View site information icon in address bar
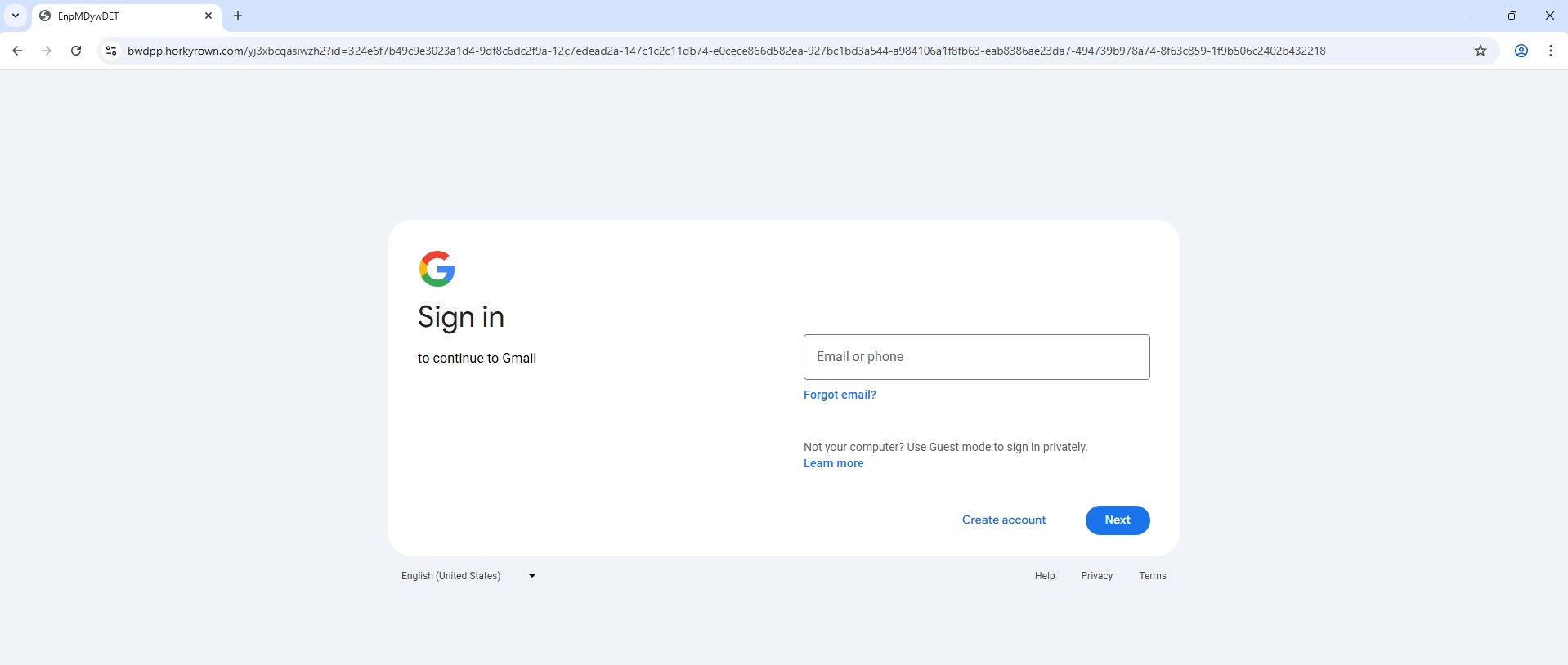 pos(111,51)
